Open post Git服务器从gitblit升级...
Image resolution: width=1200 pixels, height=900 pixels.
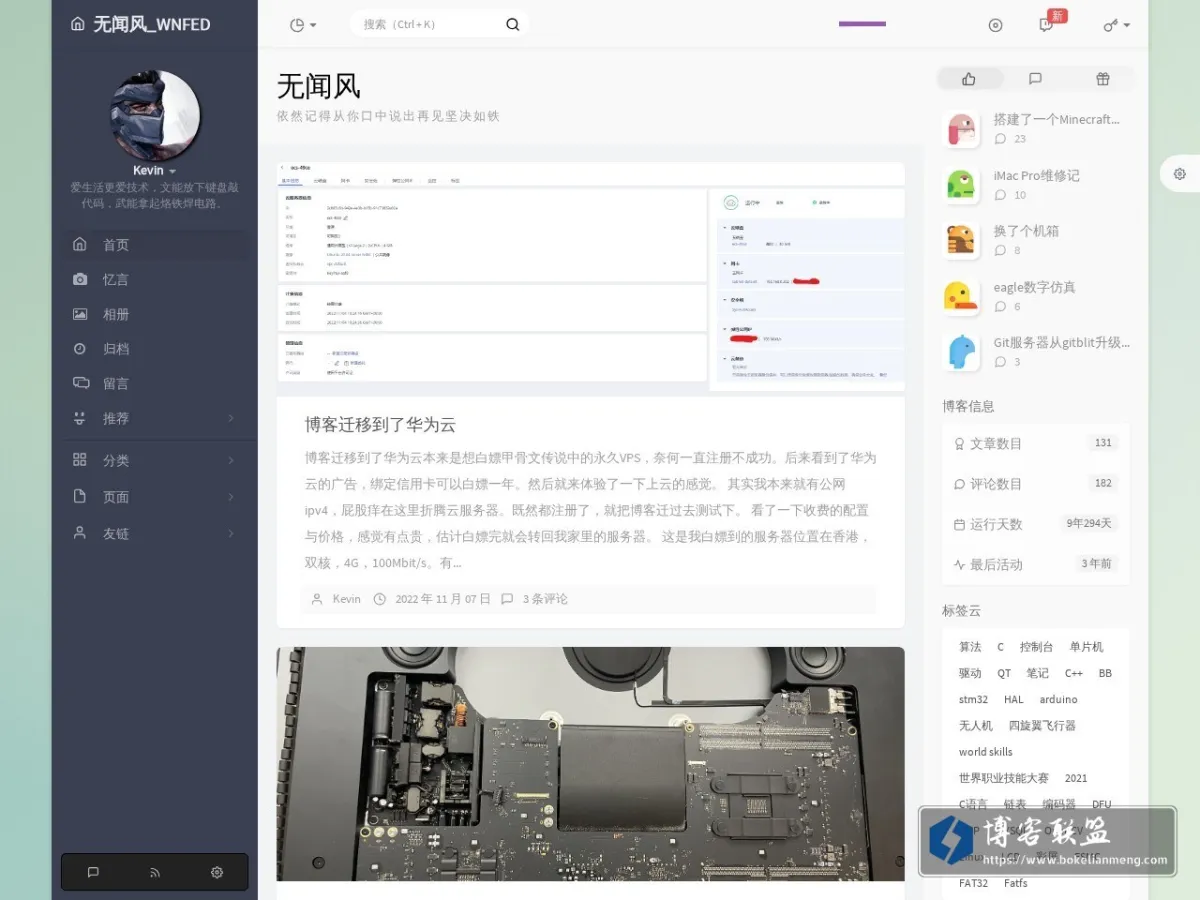pyautogui.click(x=1061, y=342)
